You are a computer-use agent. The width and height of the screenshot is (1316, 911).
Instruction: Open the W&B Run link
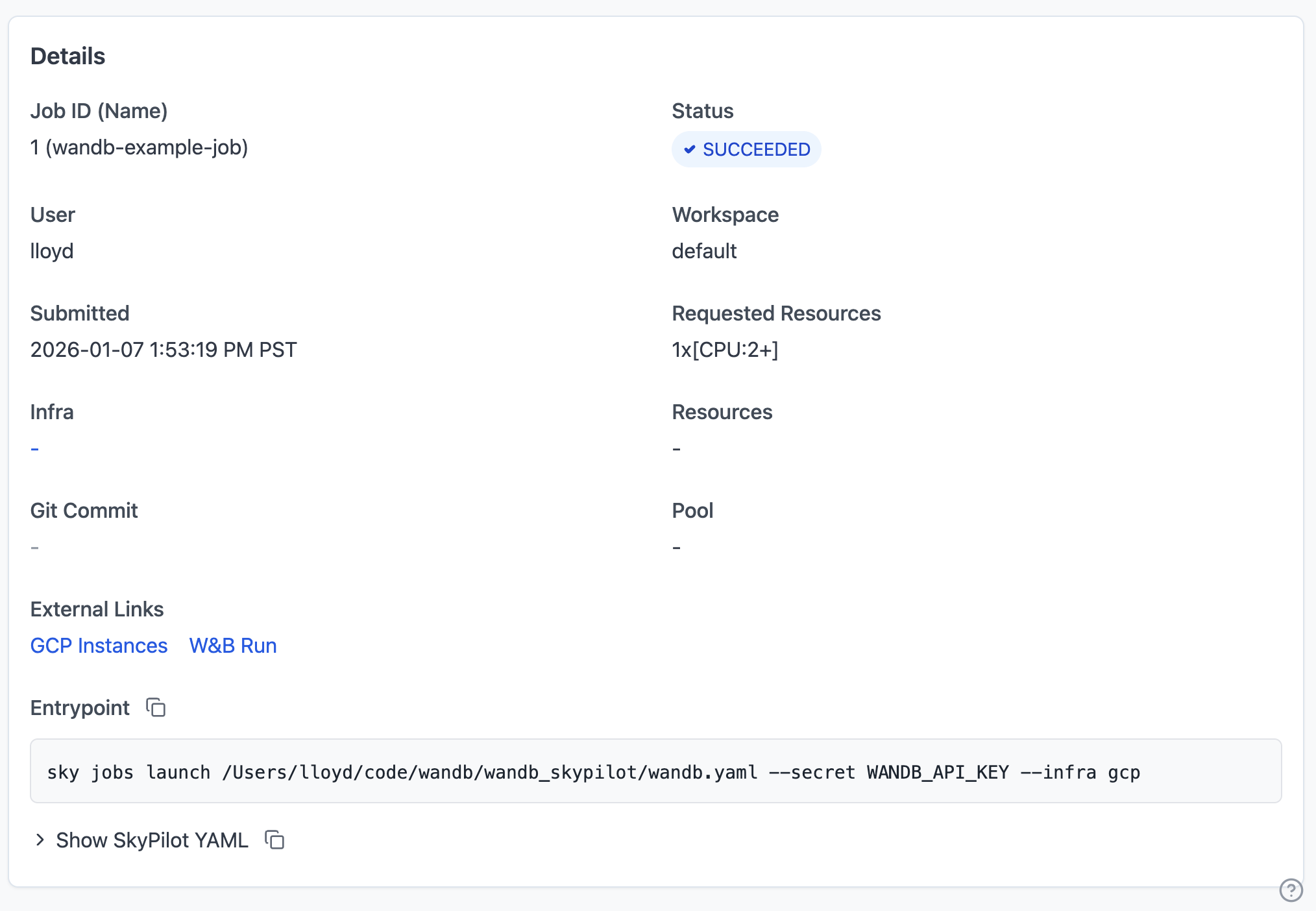(233, 646)
